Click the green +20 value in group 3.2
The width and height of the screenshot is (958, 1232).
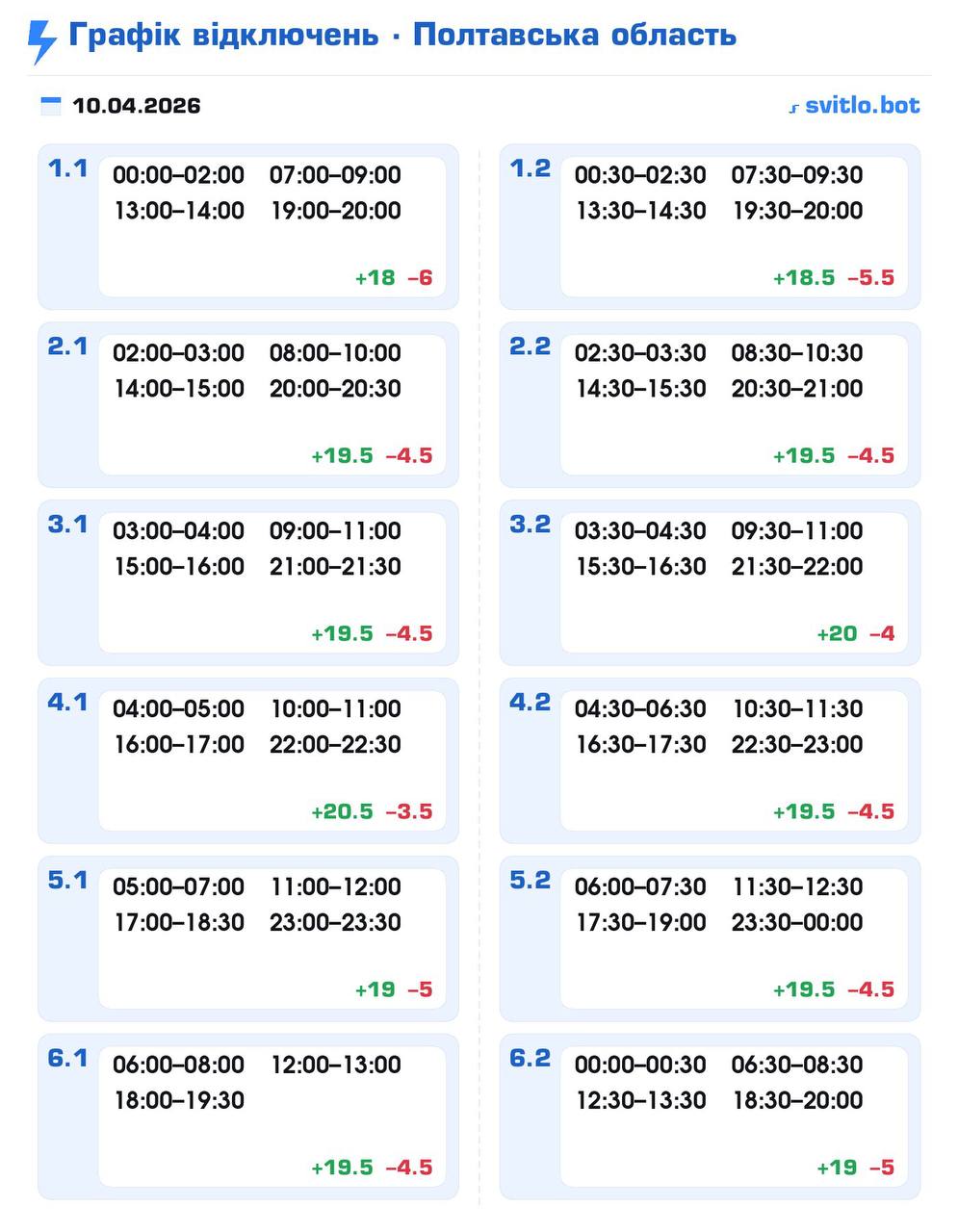coord(837,634)
